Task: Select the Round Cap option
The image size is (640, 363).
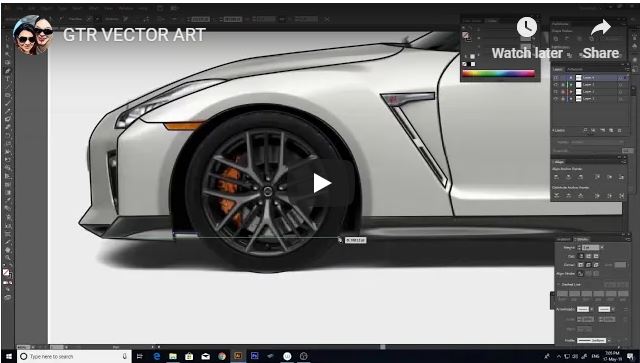Action: 588,256
